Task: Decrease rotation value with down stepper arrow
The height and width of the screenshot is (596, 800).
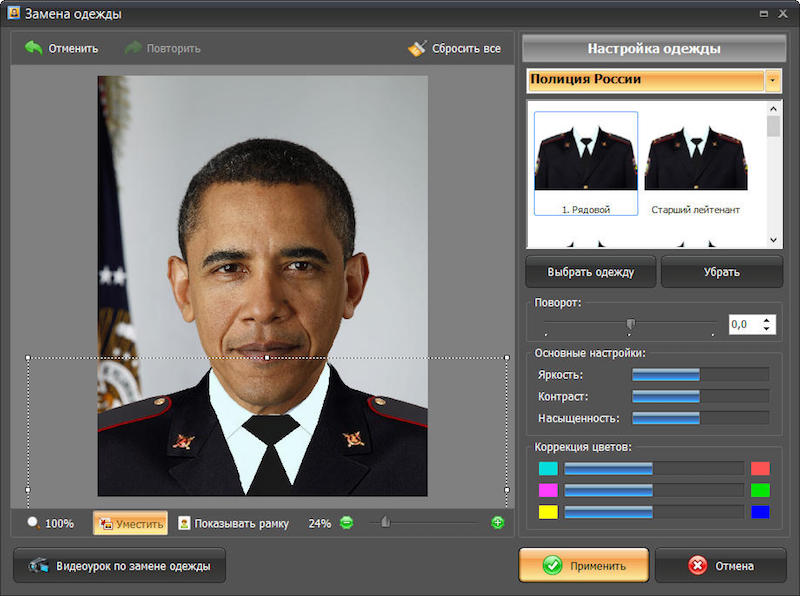Action: 766,329
